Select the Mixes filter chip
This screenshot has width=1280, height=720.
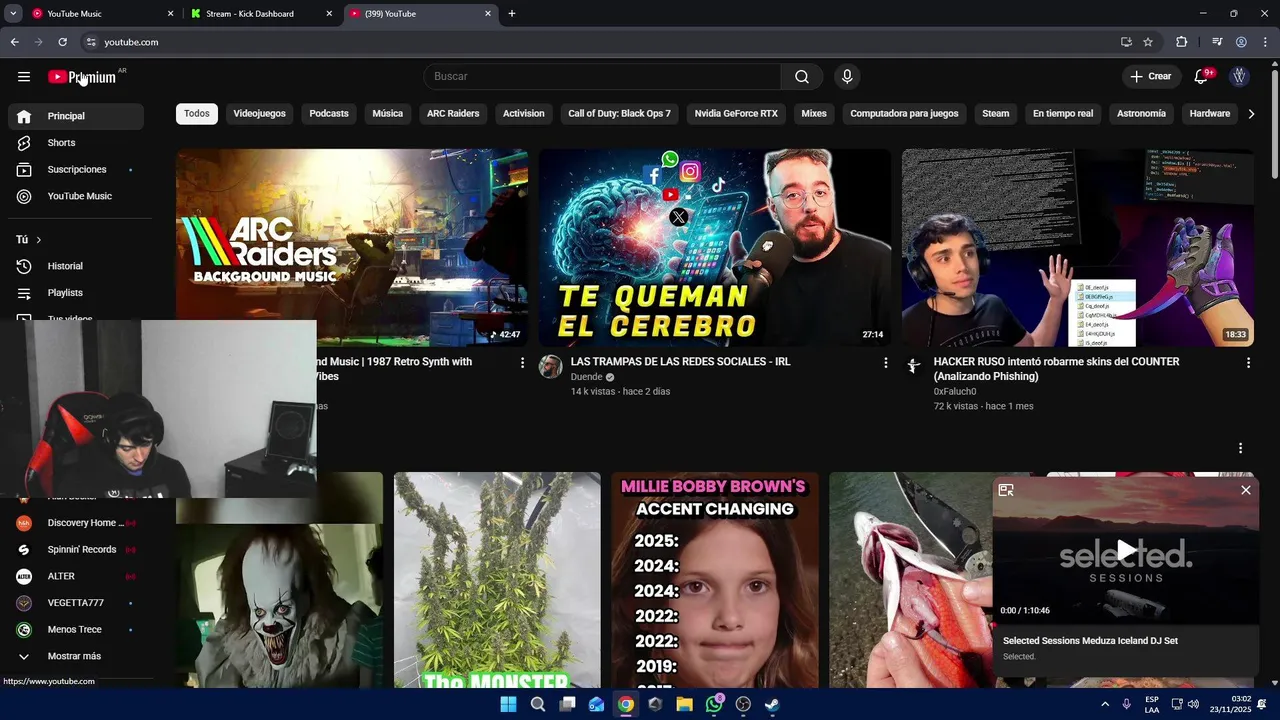tap(814, 113)
